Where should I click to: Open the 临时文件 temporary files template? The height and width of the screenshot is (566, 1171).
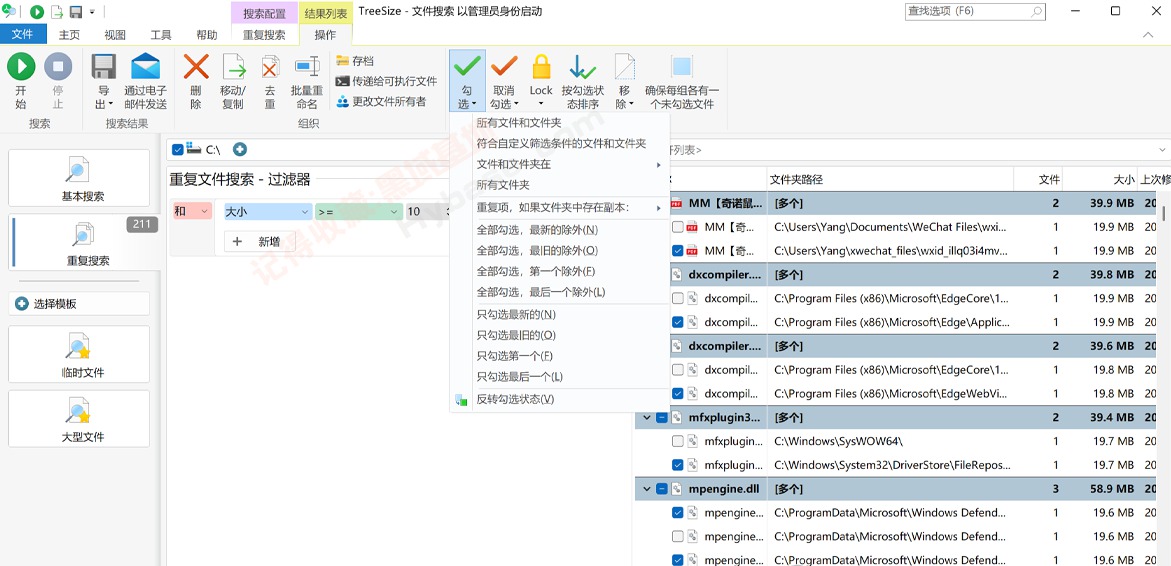pos(79,354)
